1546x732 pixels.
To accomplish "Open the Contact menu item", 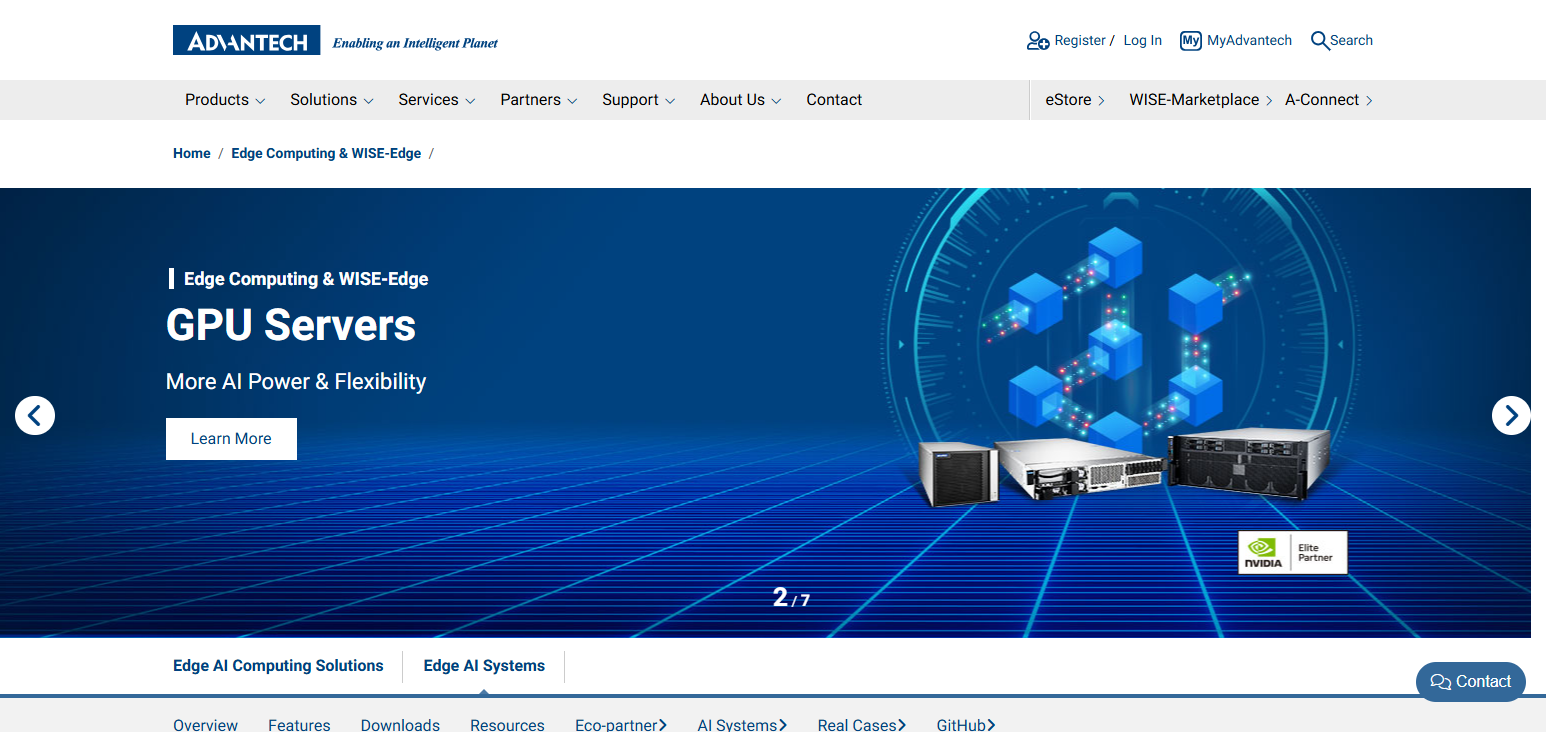I will [834, 100].
